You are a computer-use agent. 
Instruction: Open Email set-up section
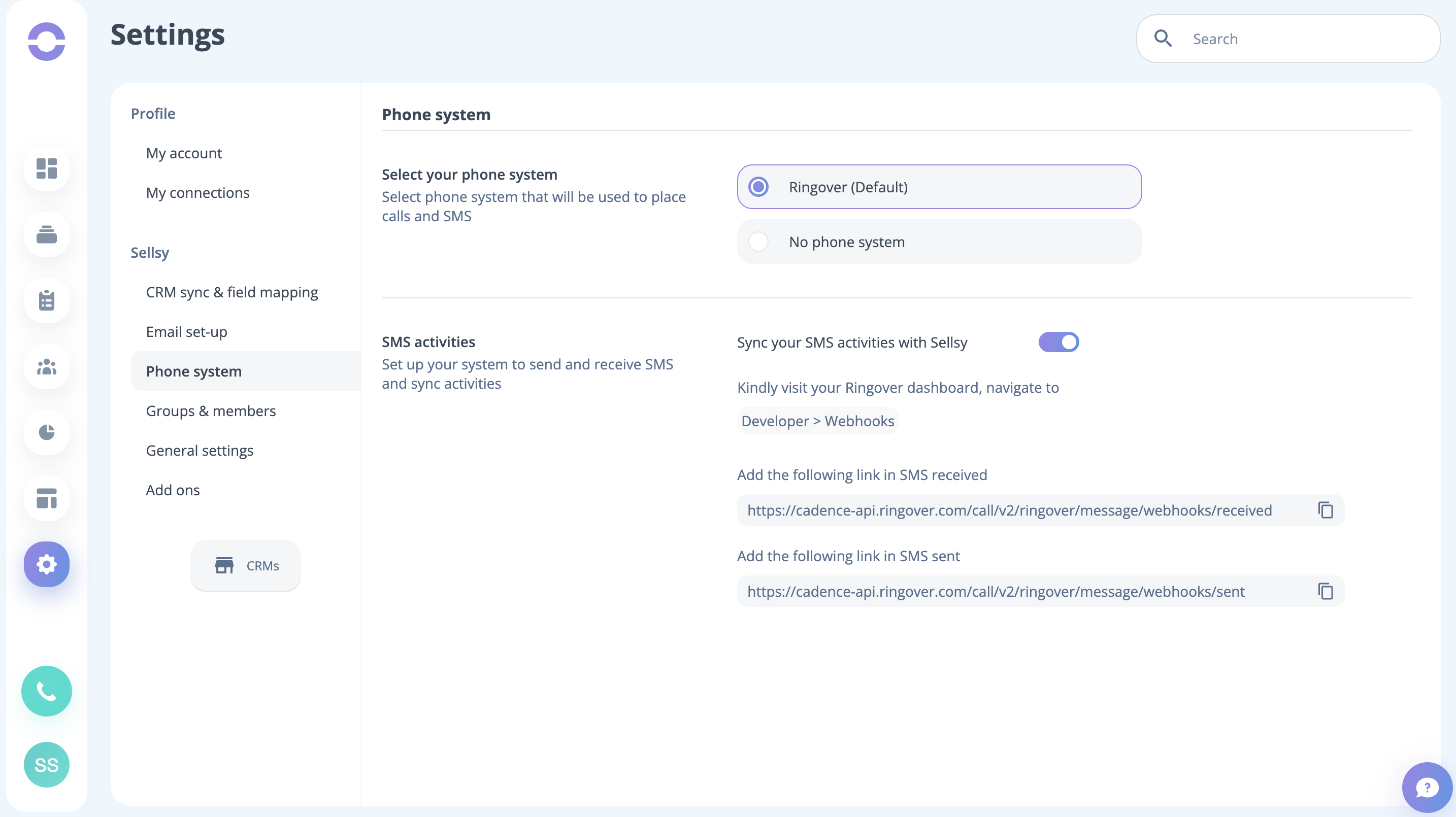click(x=186, y=332)
